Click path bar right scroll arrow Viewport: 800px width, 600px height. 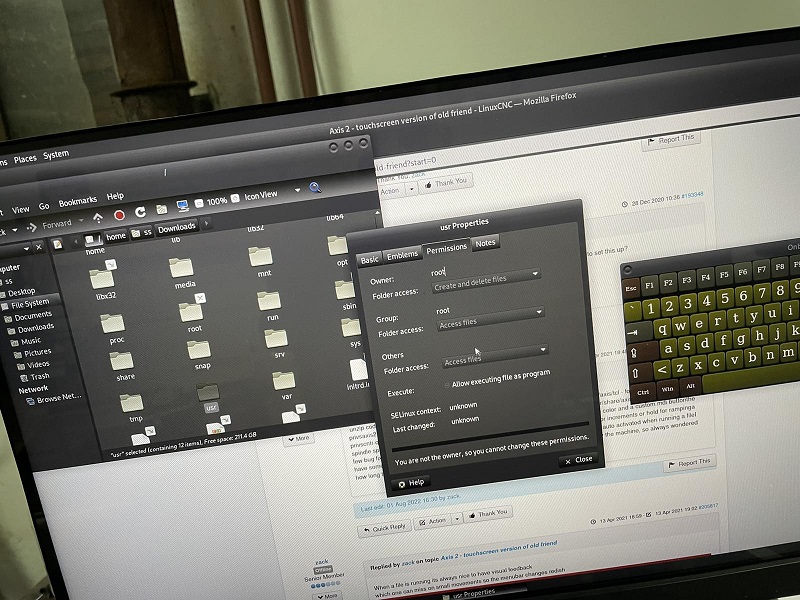(x=207, y=222)
